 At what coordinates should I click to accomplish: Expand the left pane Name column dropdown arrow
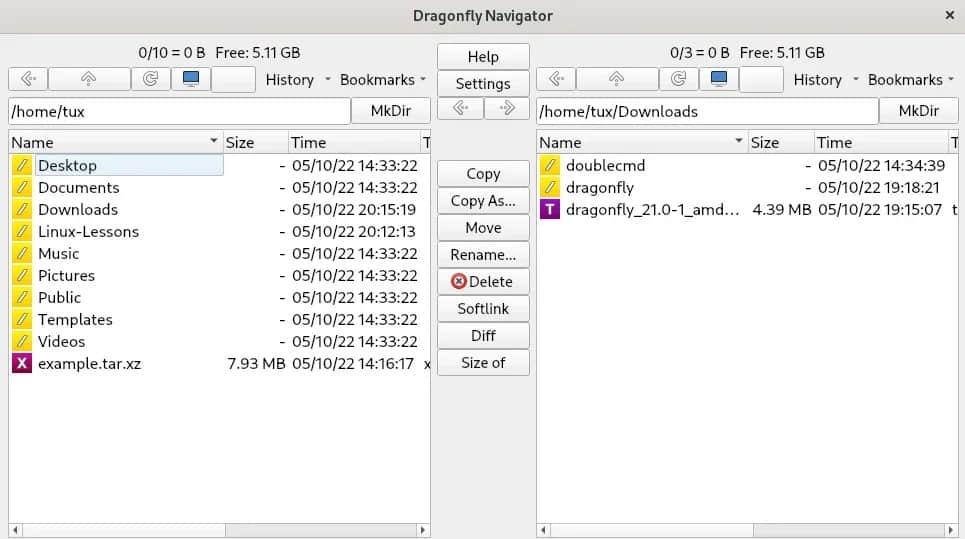[x=213, y=142]
